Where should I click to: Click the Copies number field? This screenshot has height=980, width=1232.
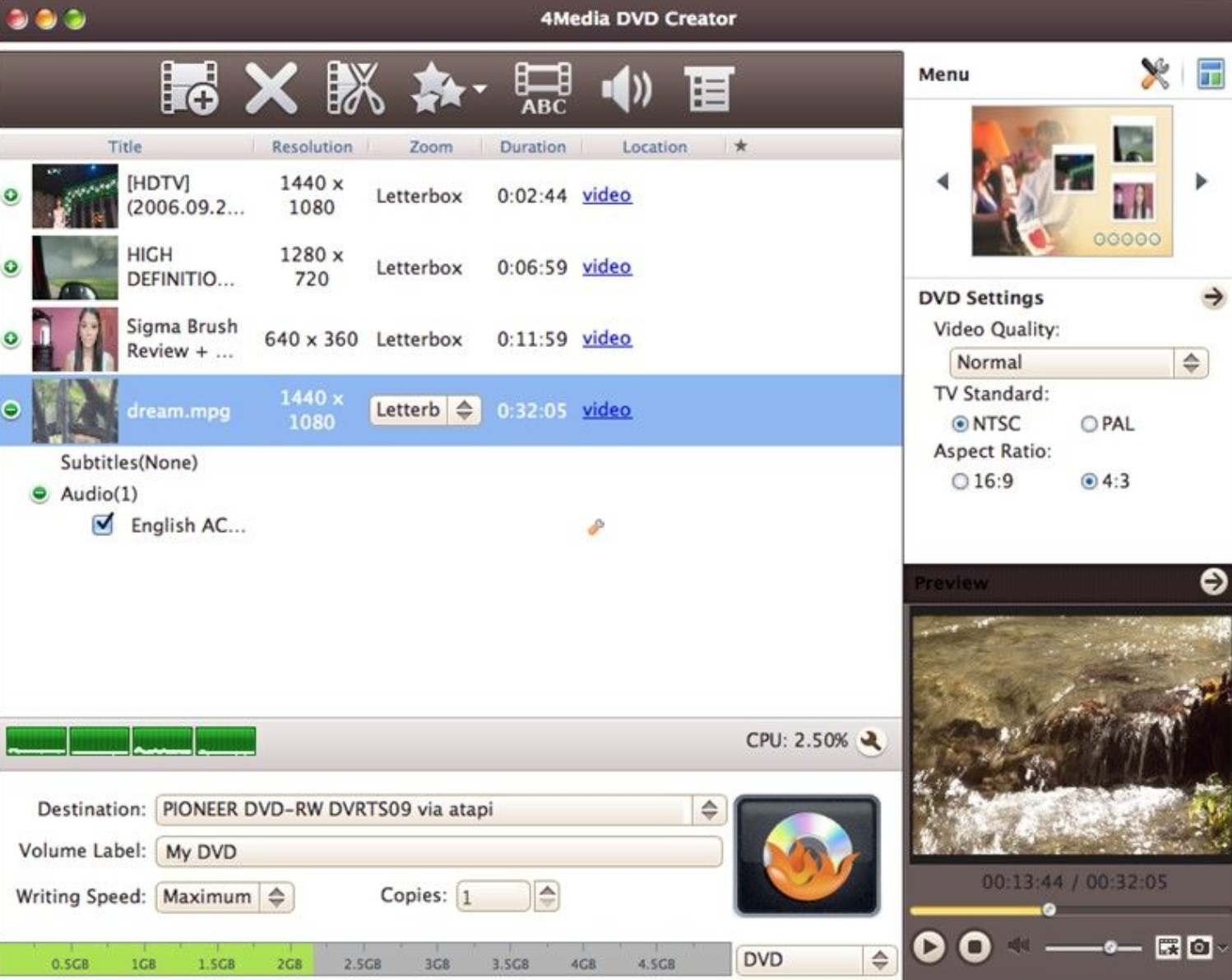click(493, 896)
